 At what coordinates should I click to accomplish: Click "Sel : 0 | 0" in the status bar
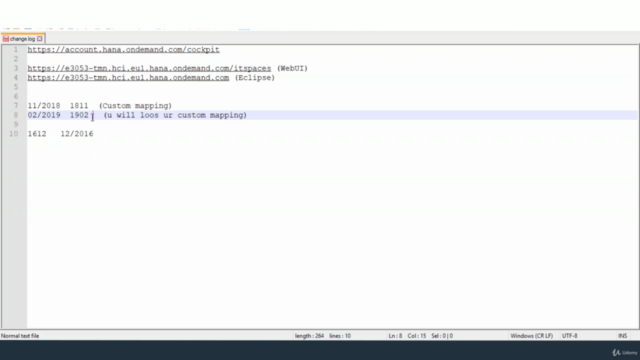point(442,336)
